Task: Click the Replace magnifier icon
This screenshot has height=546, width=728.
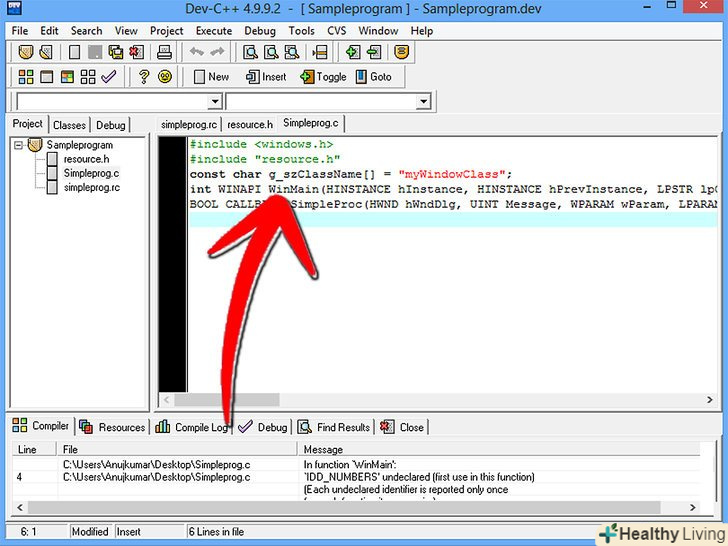Action: click(271, 52)
